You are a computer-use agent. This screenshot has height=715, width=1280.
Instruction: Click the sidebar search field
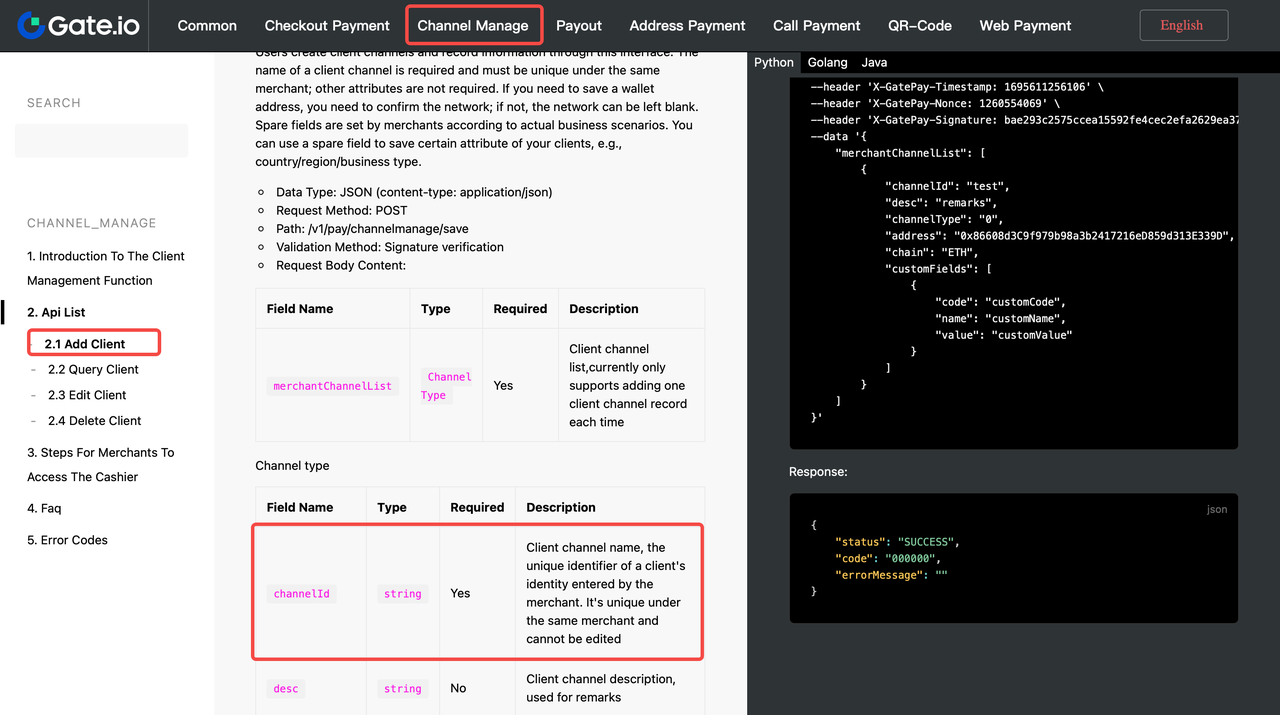[101, 141]
